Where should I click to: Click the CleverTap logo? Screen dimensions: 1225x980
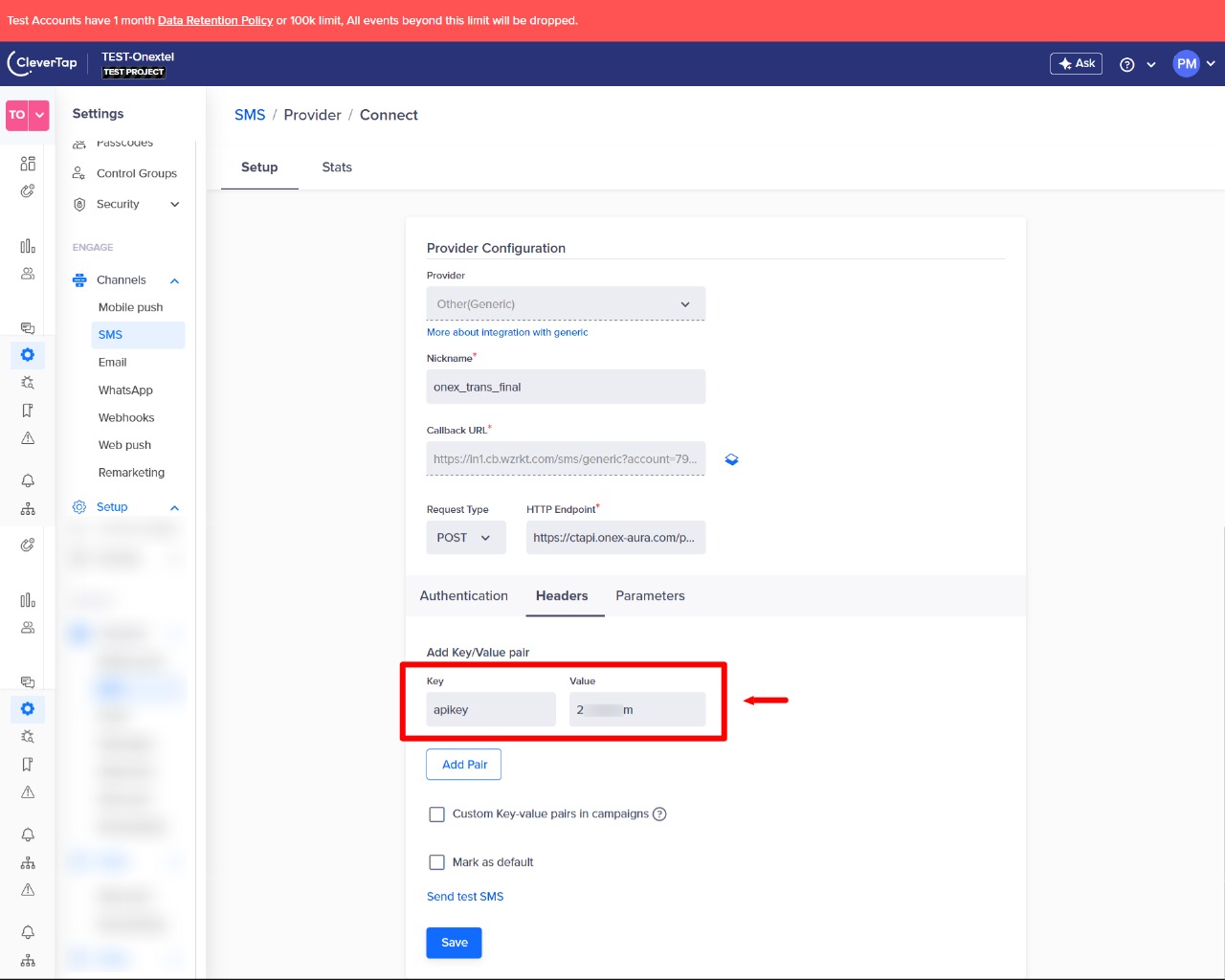click(x=42, y=63)
